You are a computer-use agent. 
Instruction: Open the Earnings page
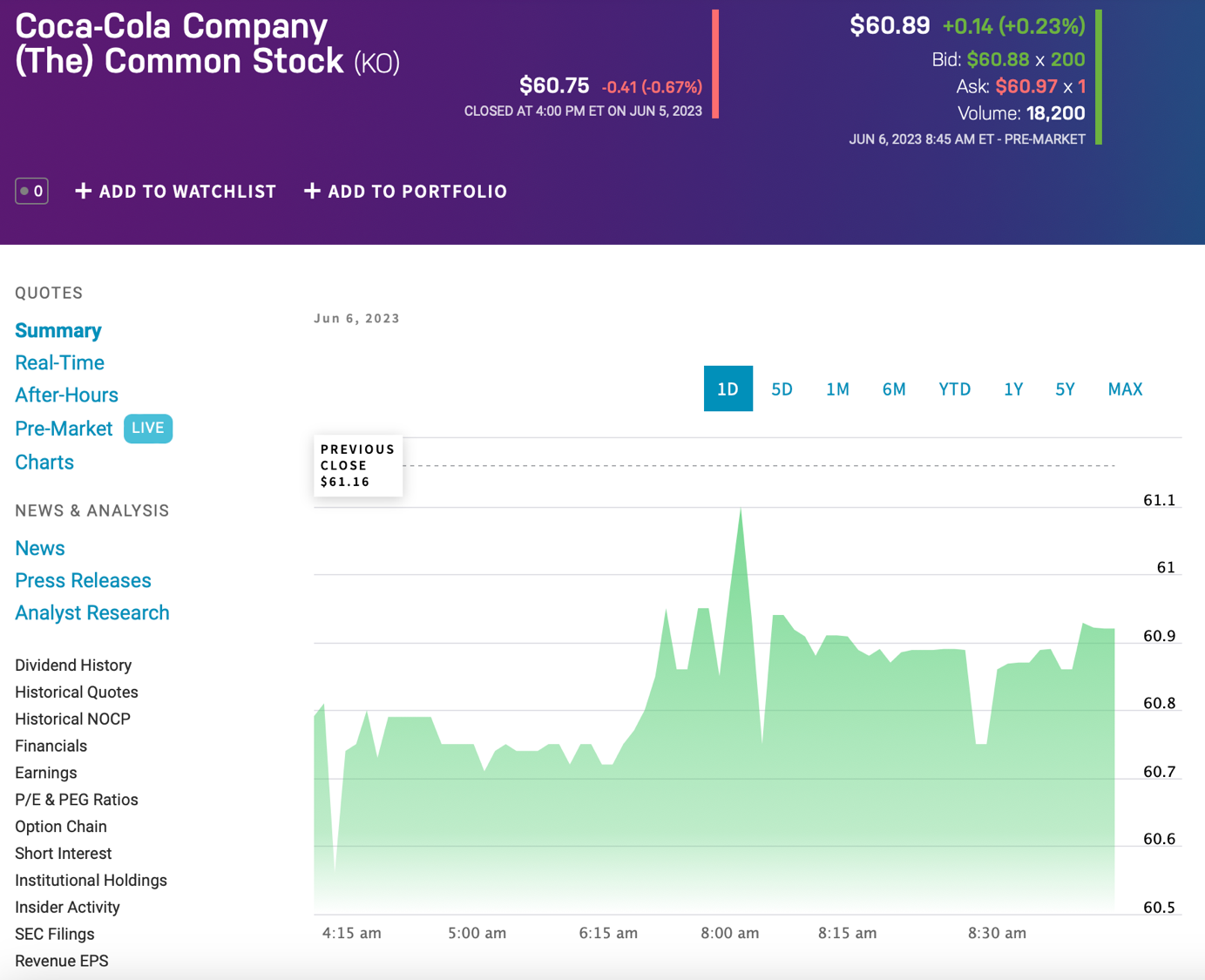[x=46, y=773]
